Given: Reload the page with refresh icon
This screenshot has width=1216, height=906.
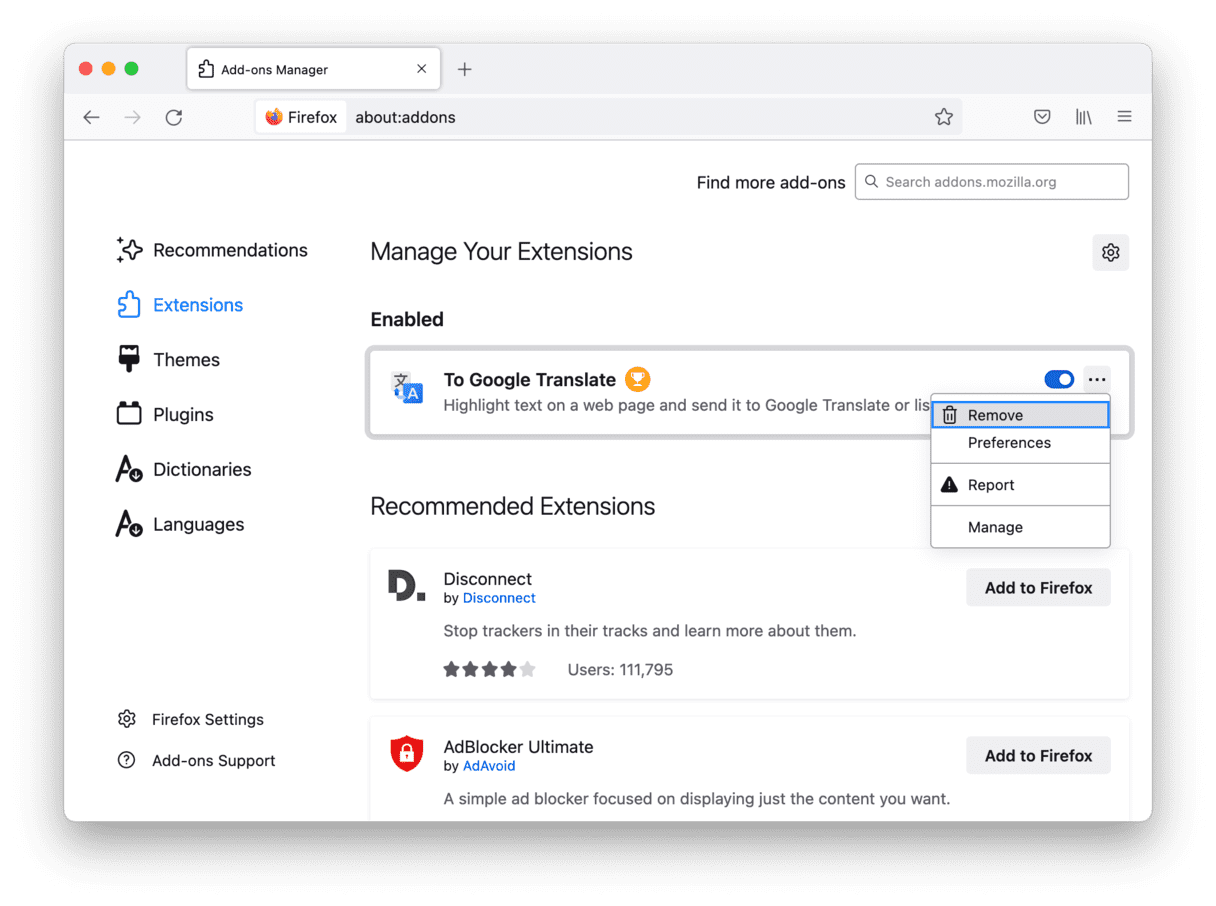Looking at the screenshot, I should pyautogui.click(x=174, y=117).
